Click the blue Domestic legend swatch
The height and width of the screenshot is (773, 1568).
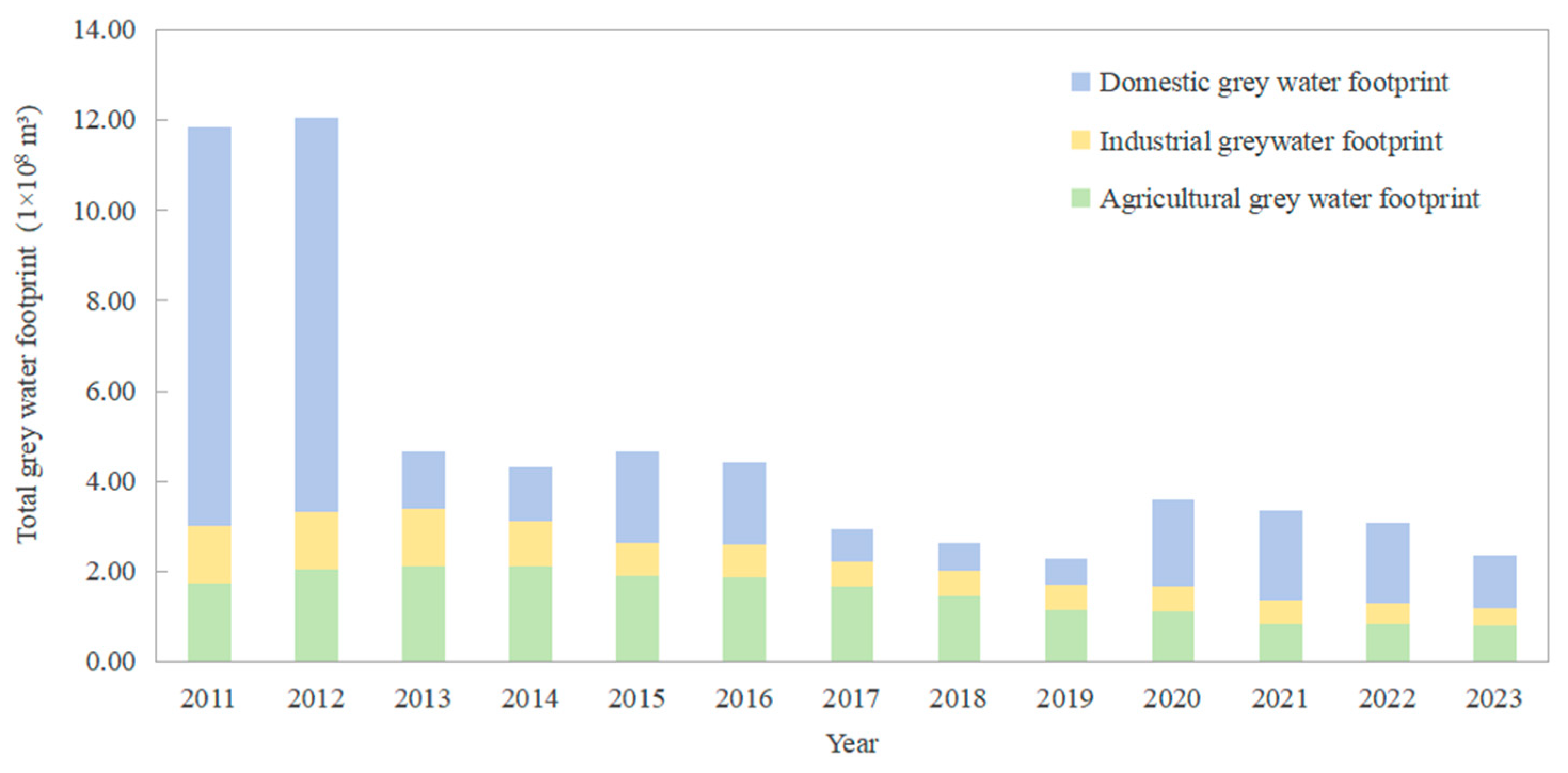point(1080,82)
